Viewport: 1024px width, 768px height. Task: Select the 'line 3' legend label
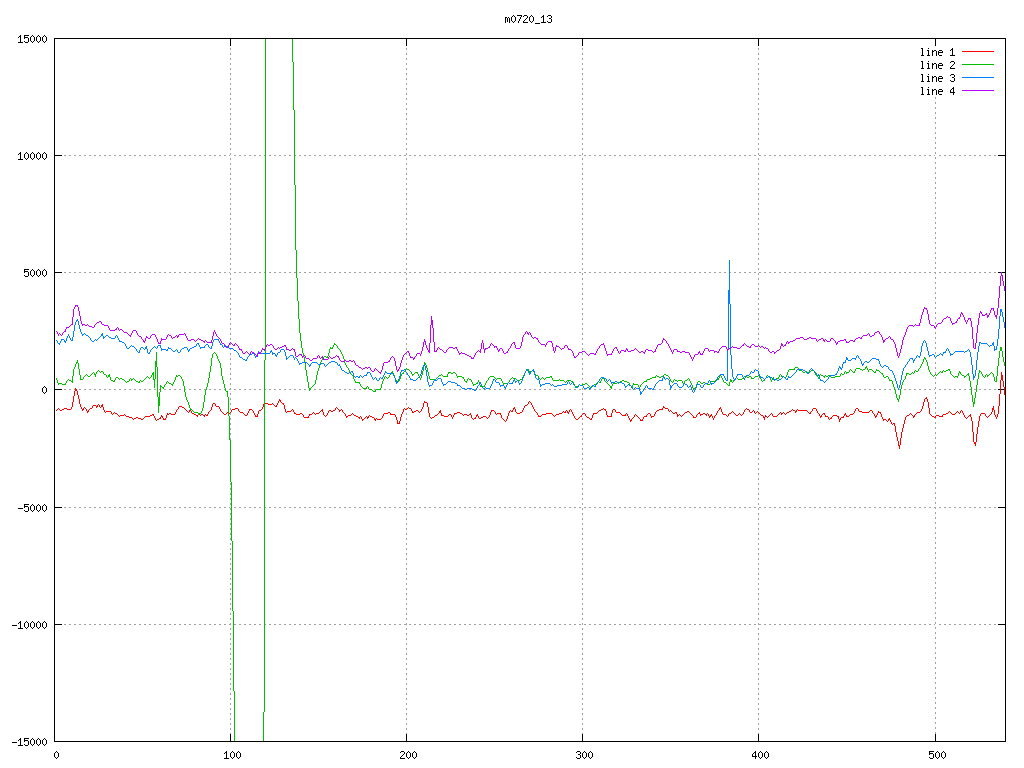(937, 78)
